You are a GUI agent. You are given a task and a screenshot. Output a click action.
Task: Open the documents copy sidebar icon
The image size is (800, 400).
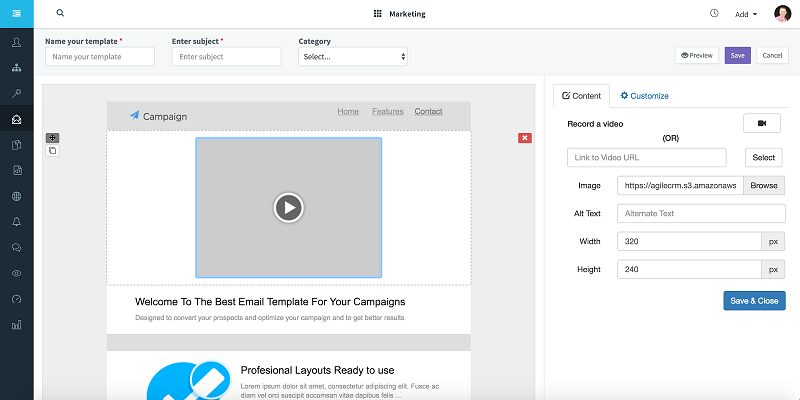tap(16, 145)
